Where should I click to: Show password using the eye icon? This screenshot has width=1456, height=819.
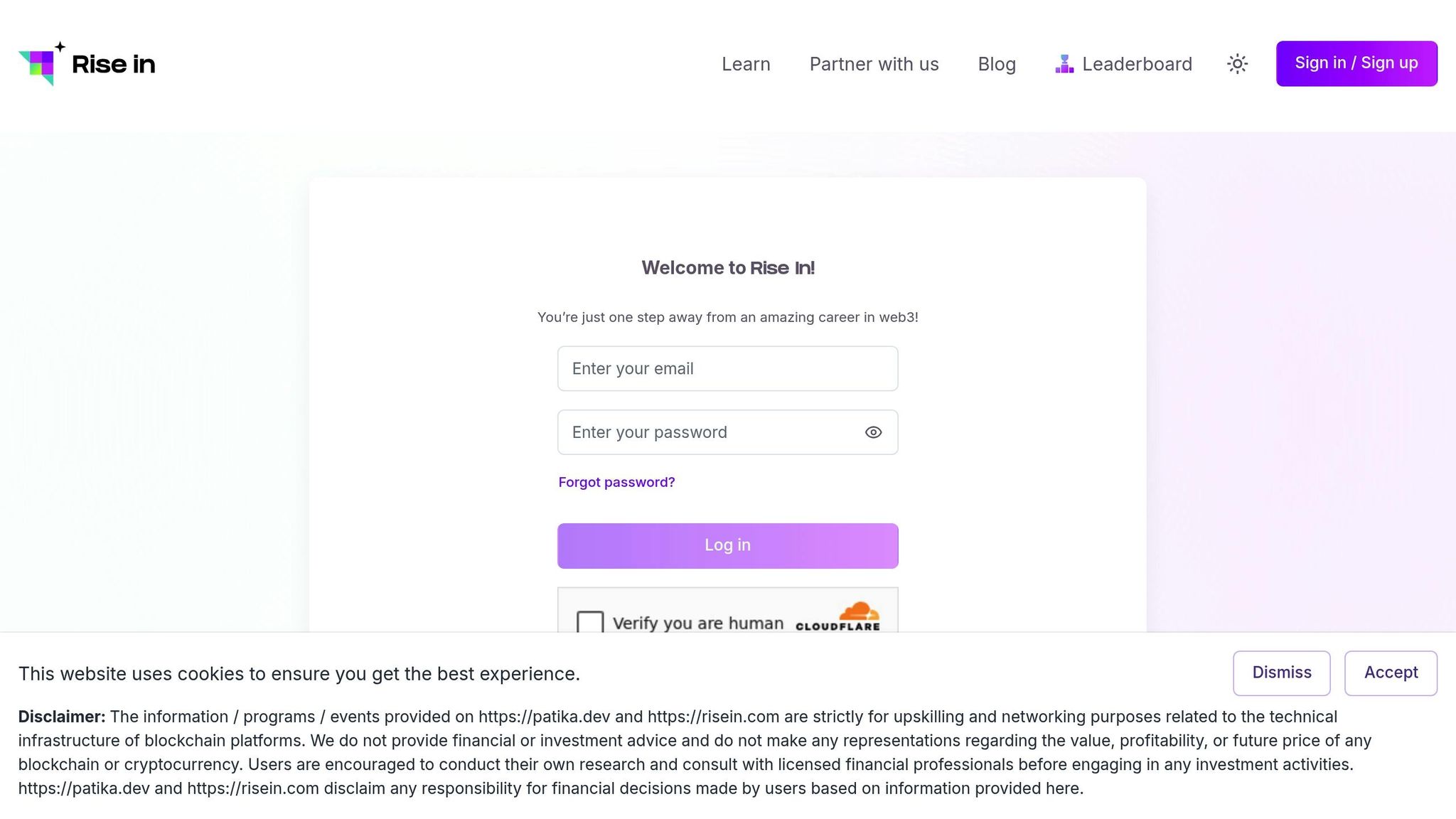click(873, 432)
